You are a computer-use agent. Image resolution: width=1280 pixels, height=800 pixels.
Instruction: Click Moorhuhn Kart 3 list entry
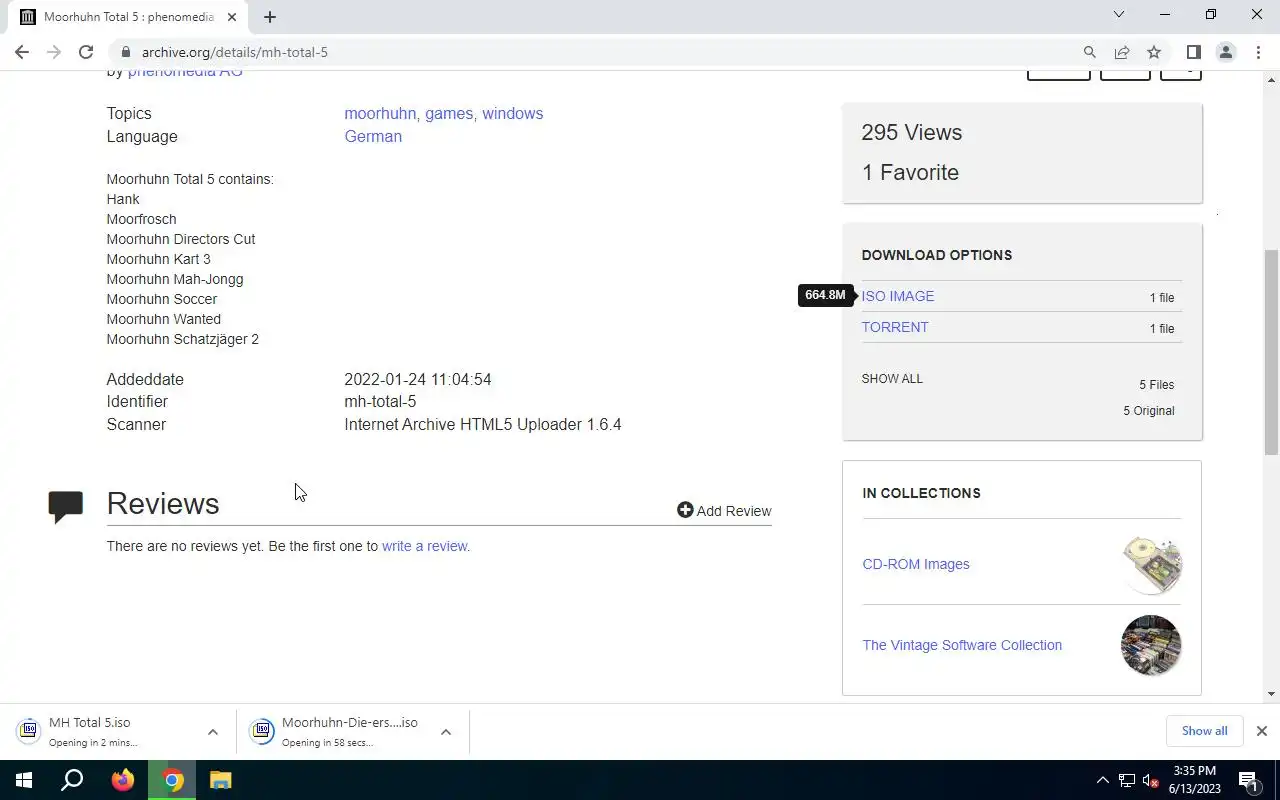pos(159,259)
